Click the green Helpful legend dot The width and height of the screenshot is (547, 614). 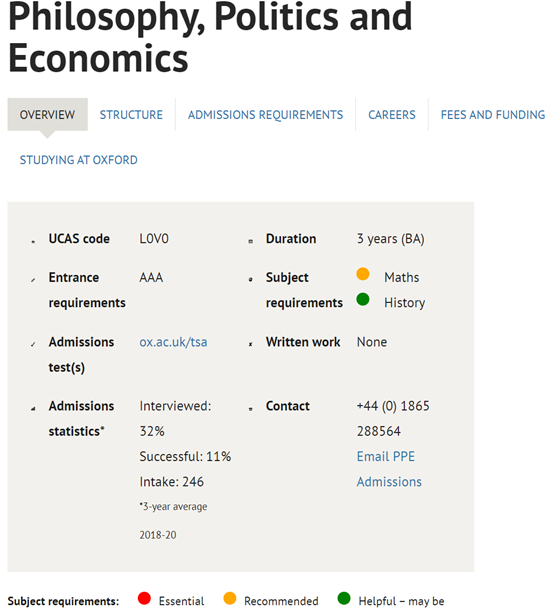click(x=344, y=598)
